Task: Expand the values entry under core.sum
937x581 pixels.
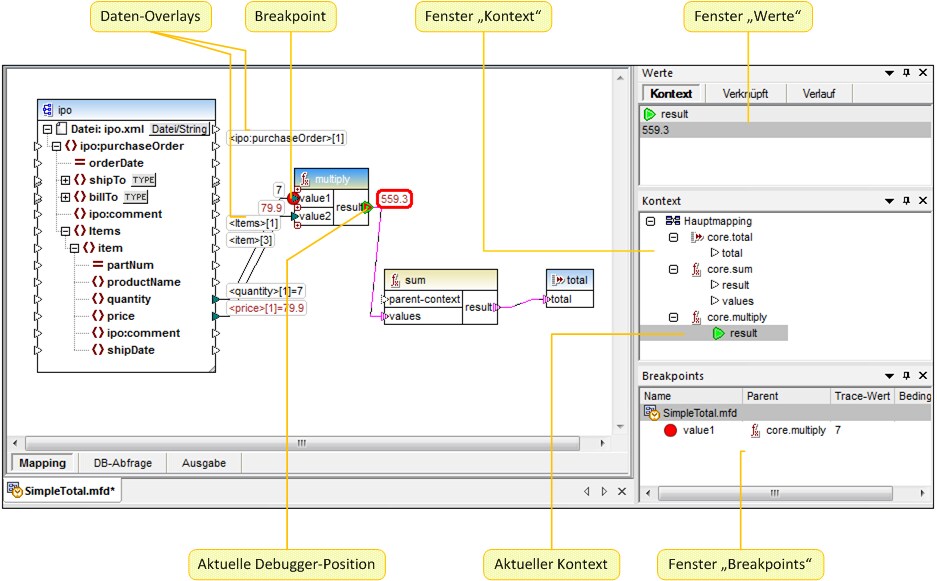Action: pyautogui.click(x=715, y=301)
